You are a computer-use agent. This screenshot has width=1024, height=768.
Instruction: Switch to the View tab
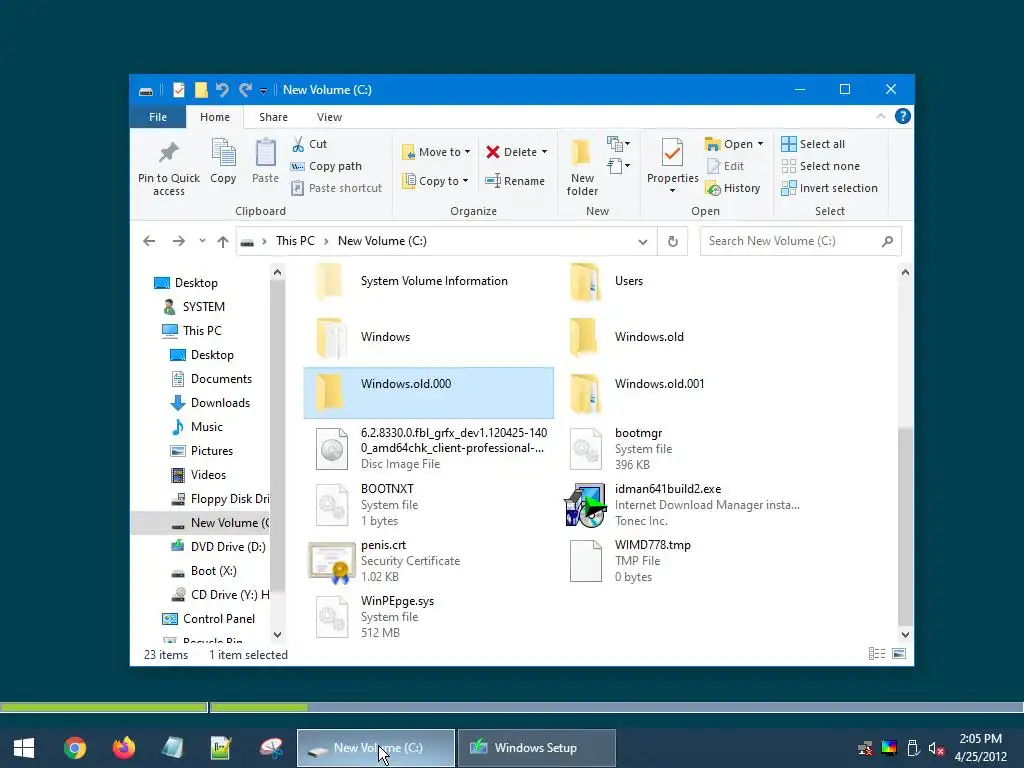pos(329,117)
